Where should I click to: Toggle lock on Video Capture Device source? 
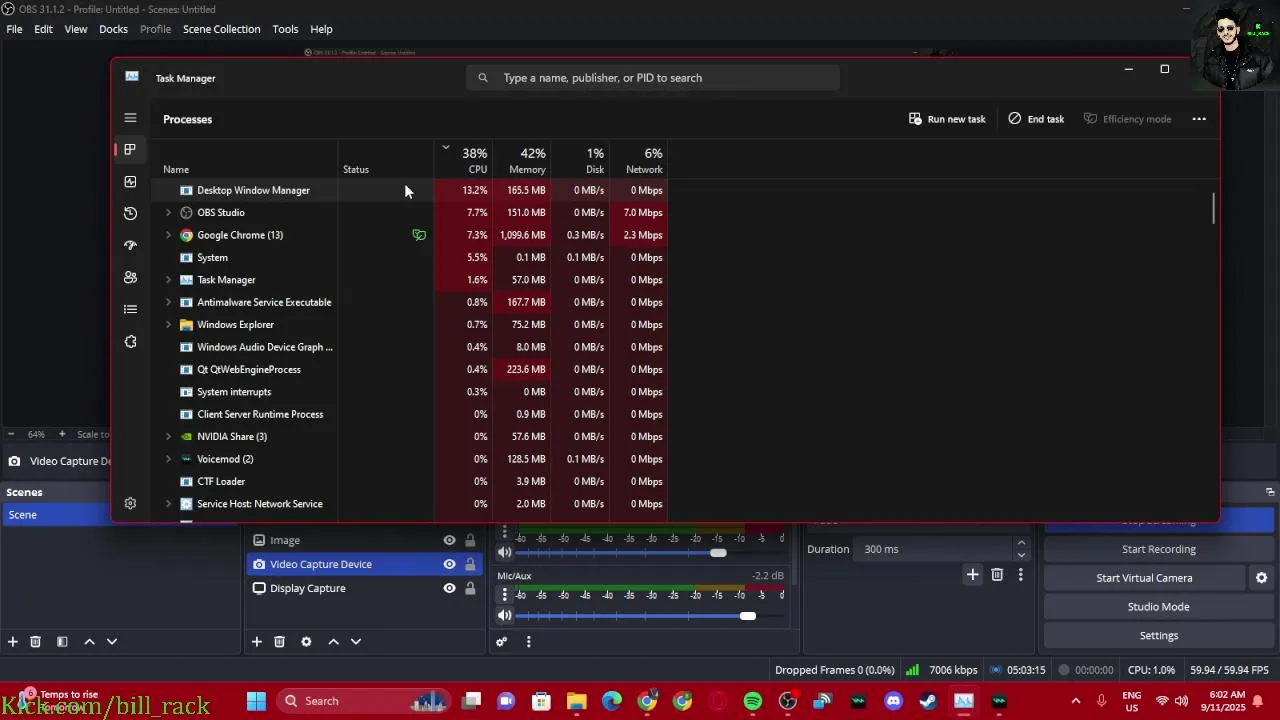pyautogui.click(x=470, y=564)
